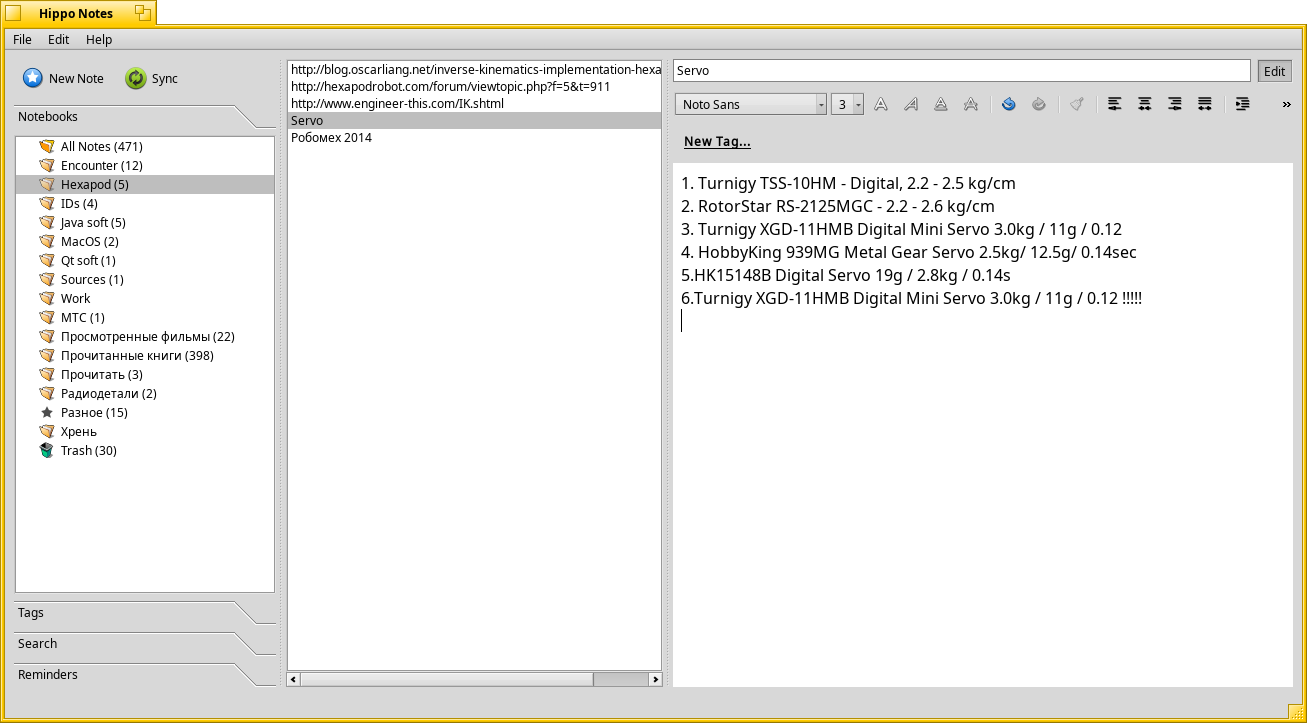Open the Noto Sans font dropdown
1307x723 pixels.
[x=751, y=104]
